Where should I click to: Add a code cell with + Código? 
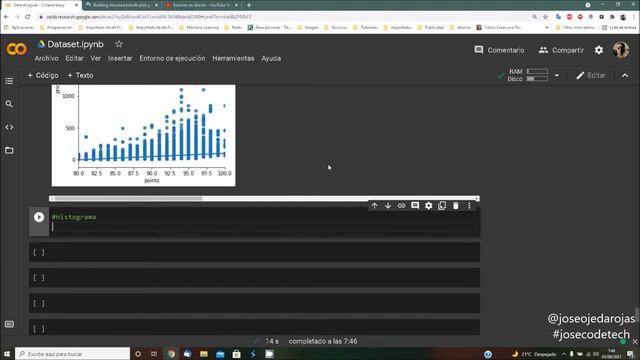(43, 76)
